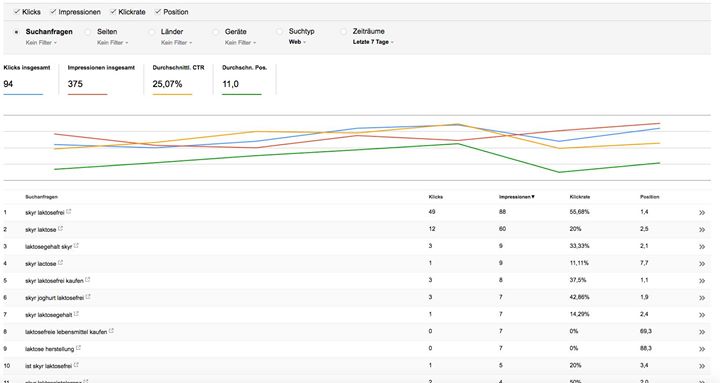Open the skyr laktosefrei kaufen query
Image resolution: width=720 pixels, height=383 pixels.
point(54,281)
